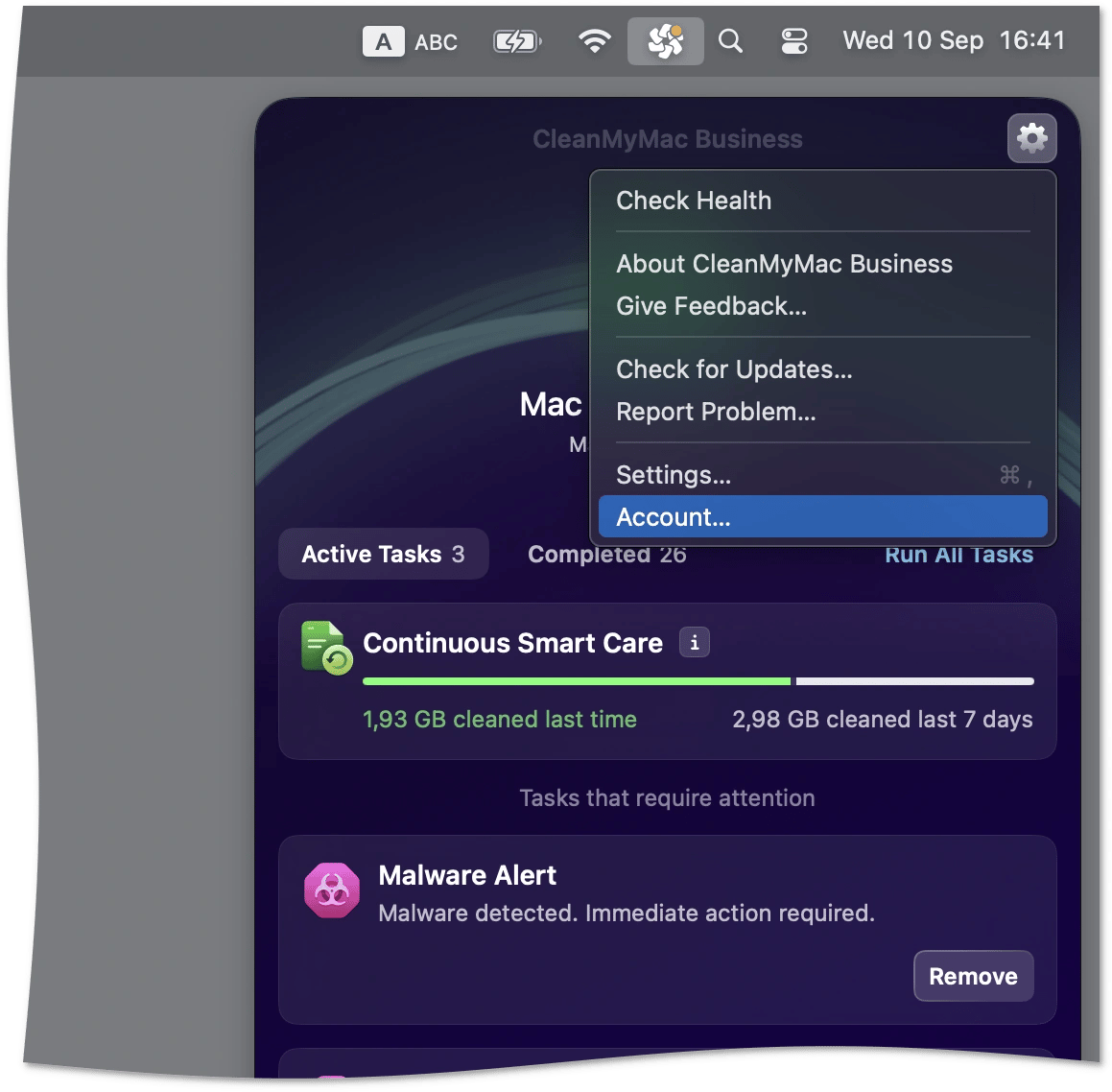Select Give Feedback... menu entry
Viewport: 1112px width, 1092px height.
[x=822, y=306]
